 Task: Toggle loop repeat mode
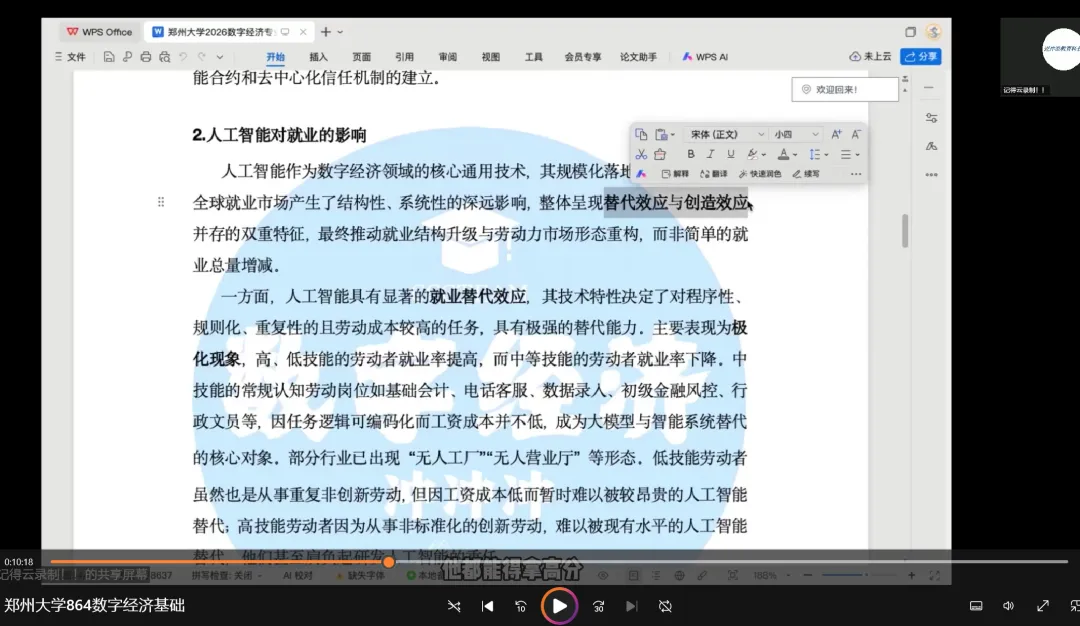665,606
